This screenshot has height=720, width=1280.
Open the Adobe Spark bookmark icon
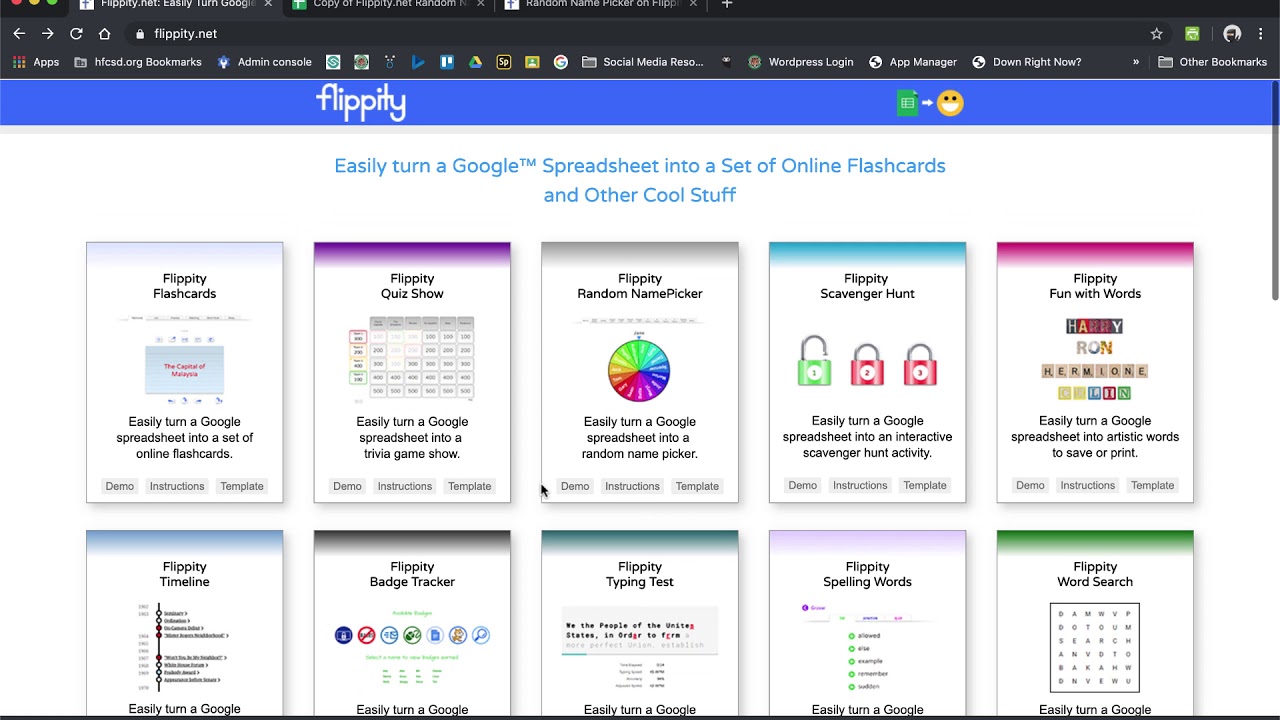(x=504, y=62)
